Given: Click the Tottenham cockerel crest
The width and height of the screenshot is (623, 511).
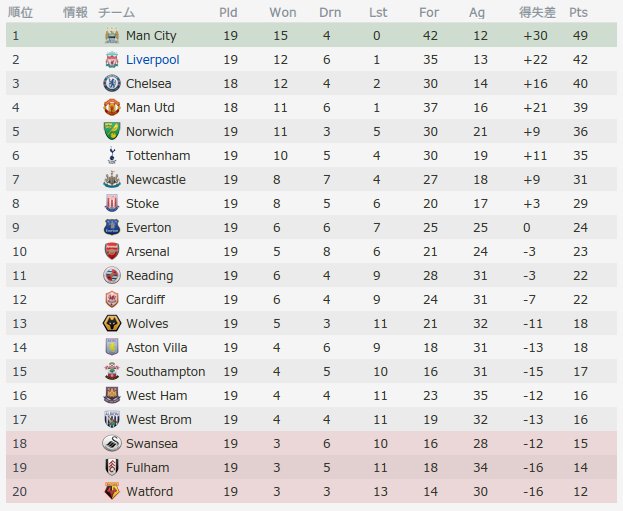Looking at the screenshot, I should pos(112,155).
